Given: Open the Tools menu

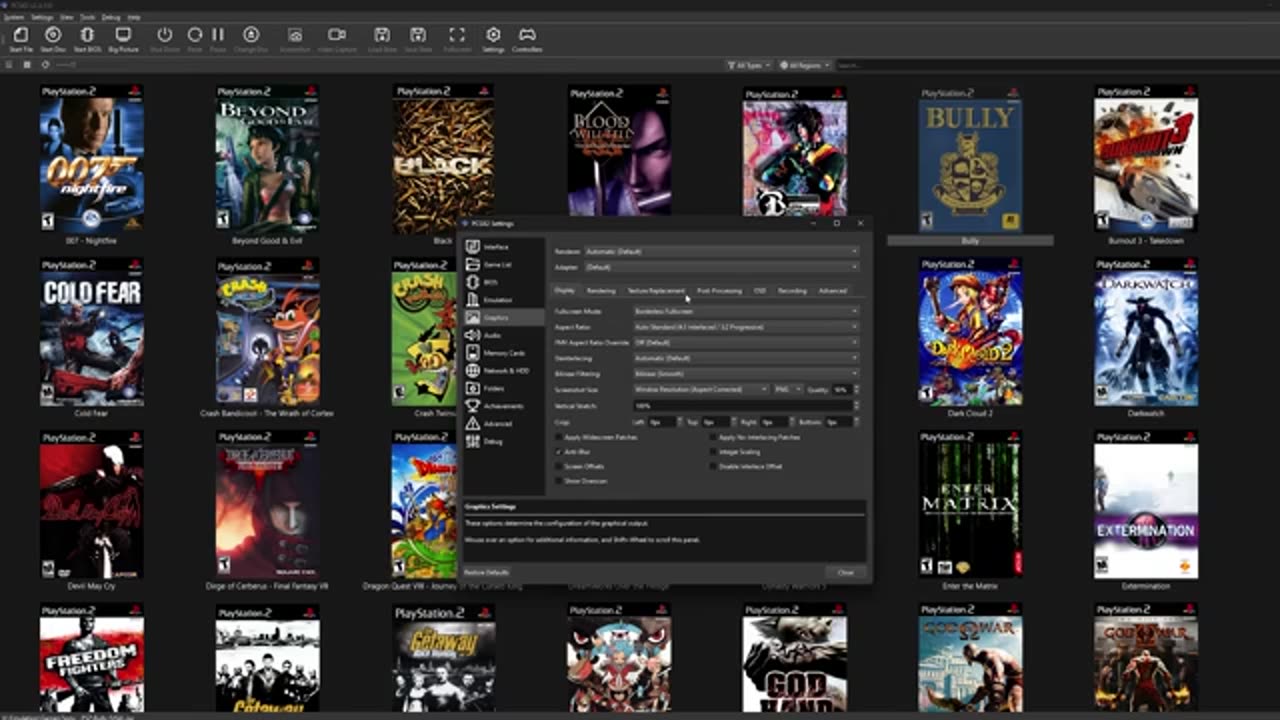Looking at the screenshot, I should click(x=88, y=17).
